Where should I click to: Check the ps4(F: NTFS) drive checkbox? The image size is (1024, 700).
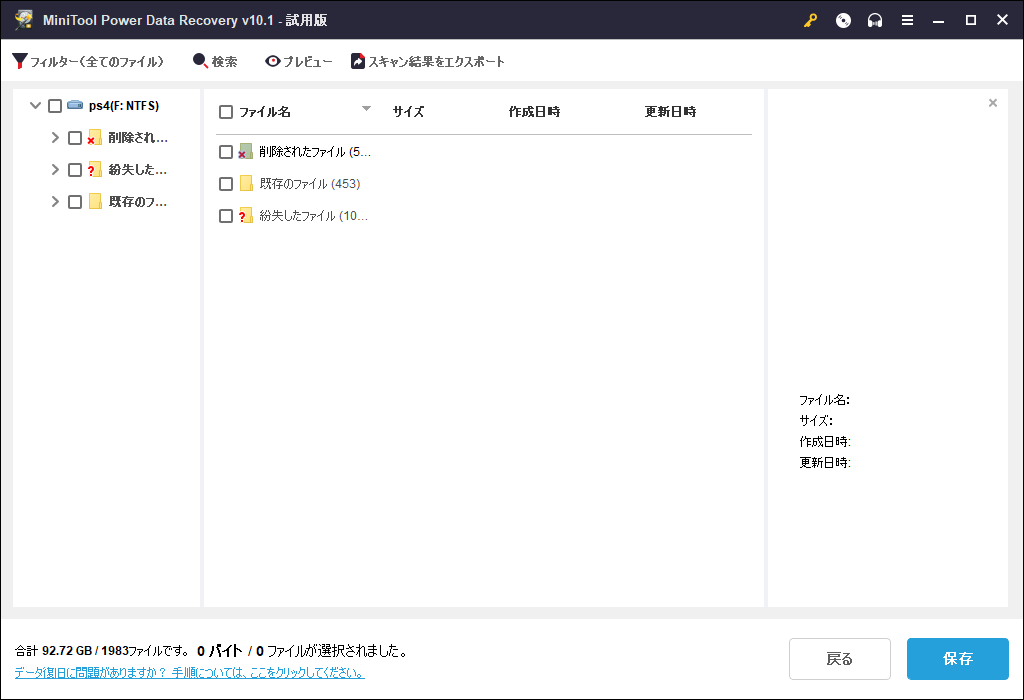(x=56, y=105)
